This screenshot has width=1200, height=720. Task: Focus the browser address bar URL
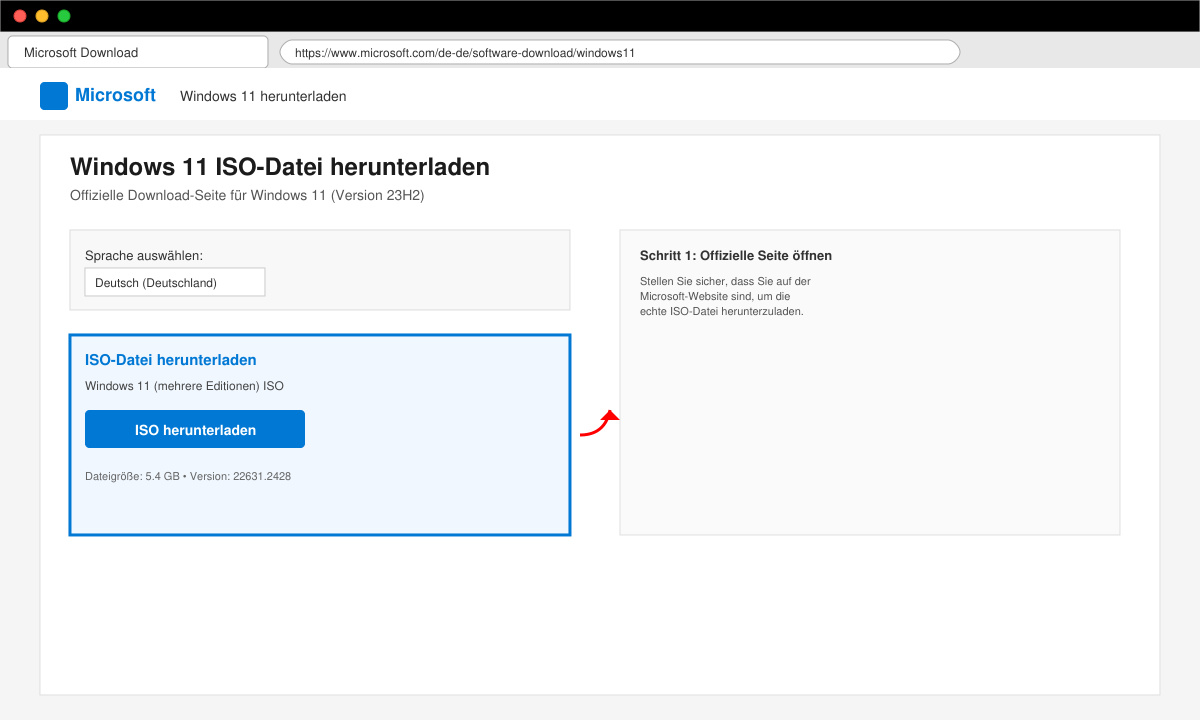coord(620,52)
